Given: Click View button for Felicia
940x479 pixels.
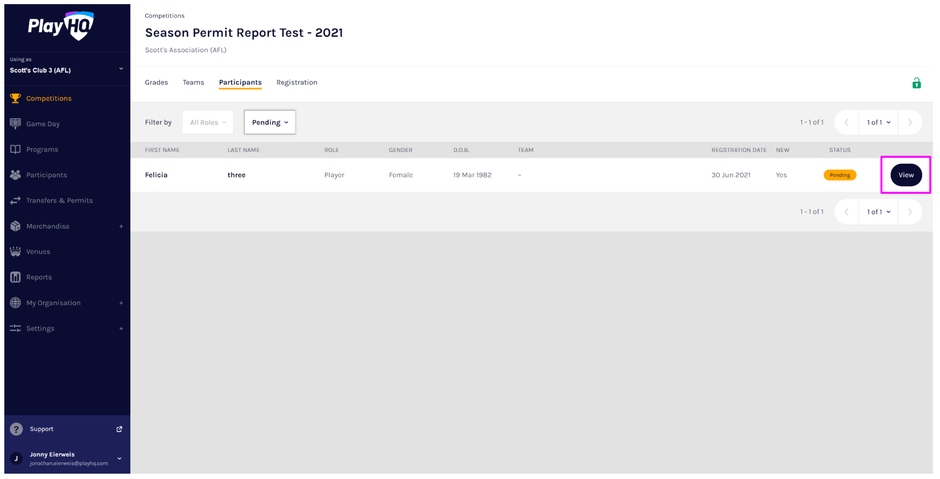Looking at the screenshot, I should (x=905, y=175).
